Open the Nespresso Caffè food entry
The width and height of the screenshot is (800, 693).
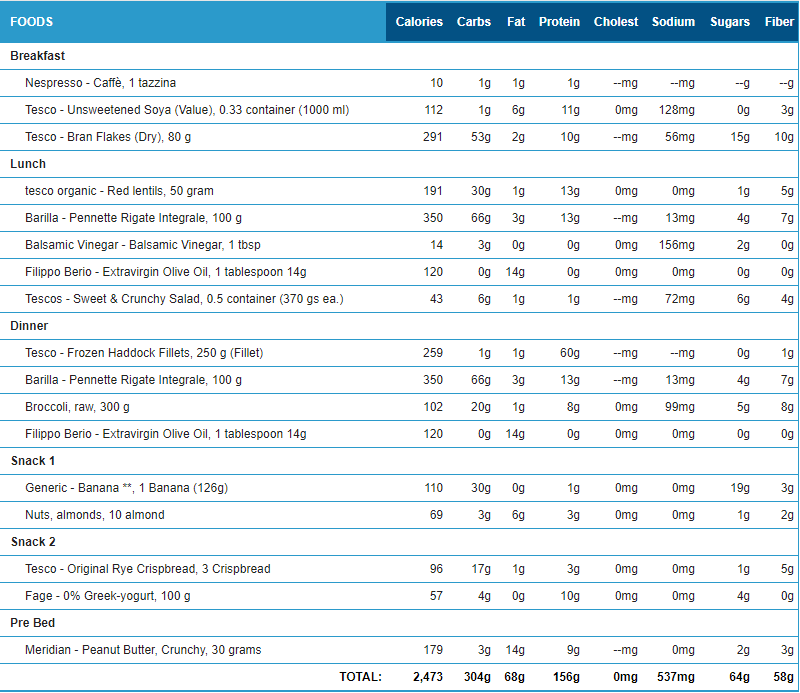tap(100, 83)
